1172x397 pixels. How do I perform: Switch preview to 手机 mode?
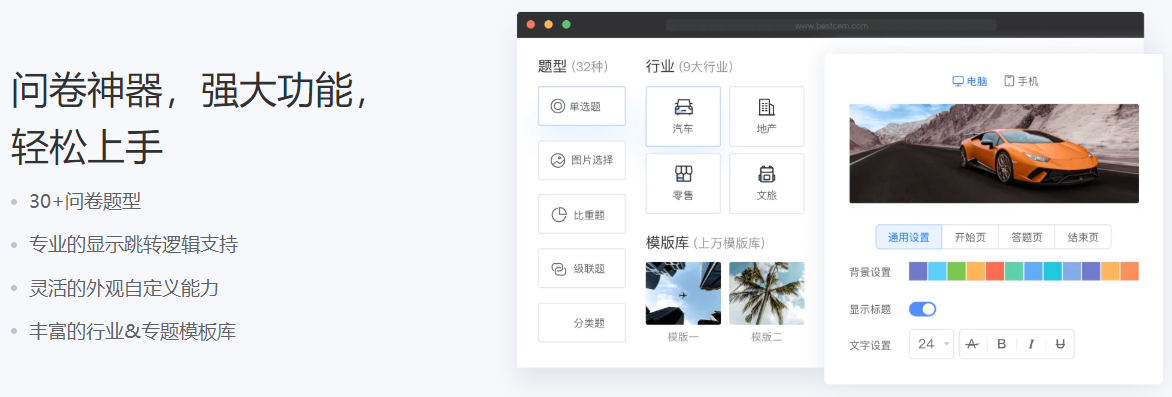[x=1021, y=81]
